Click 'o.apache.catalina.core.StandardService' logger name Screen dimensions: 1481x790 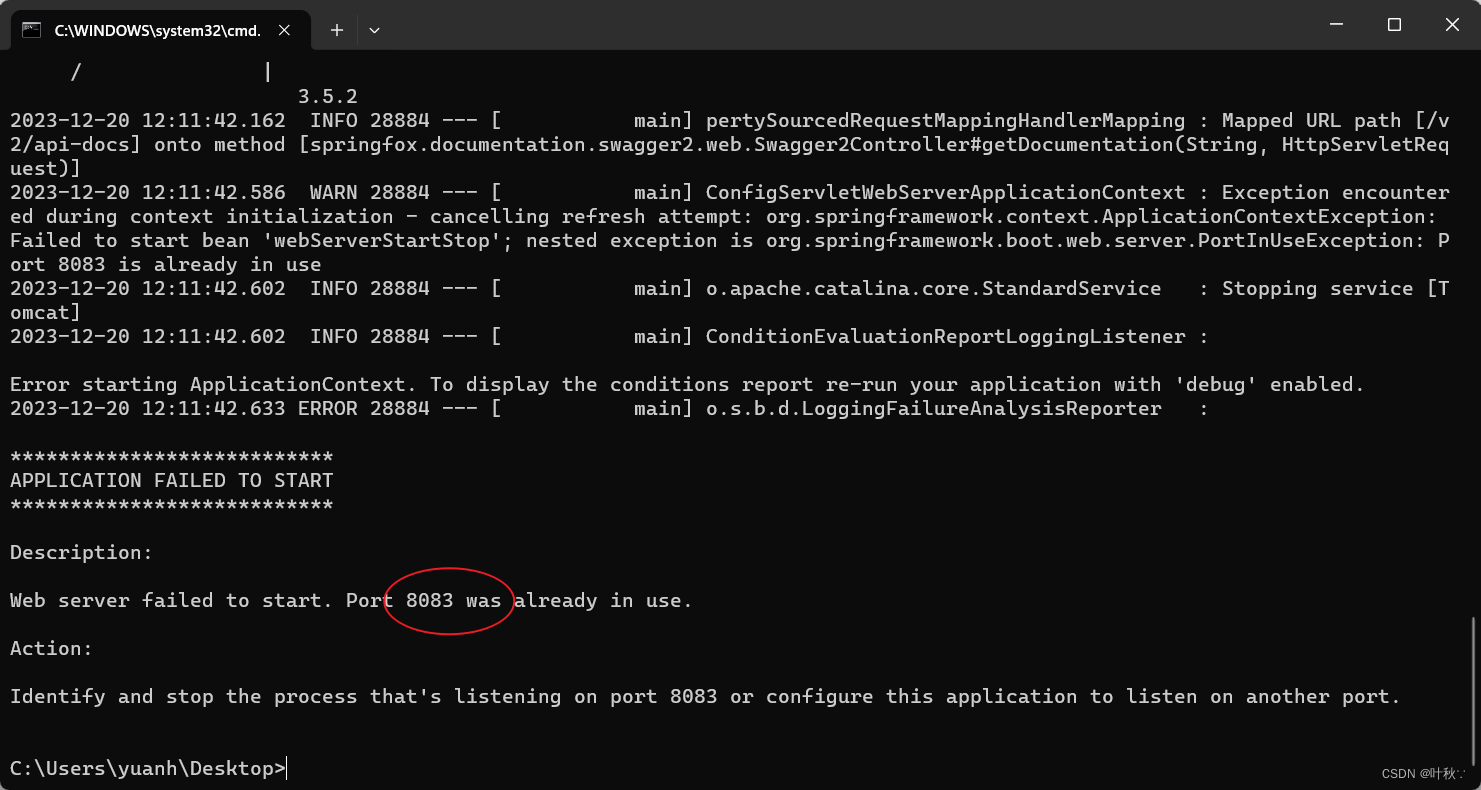pos(934,288)
